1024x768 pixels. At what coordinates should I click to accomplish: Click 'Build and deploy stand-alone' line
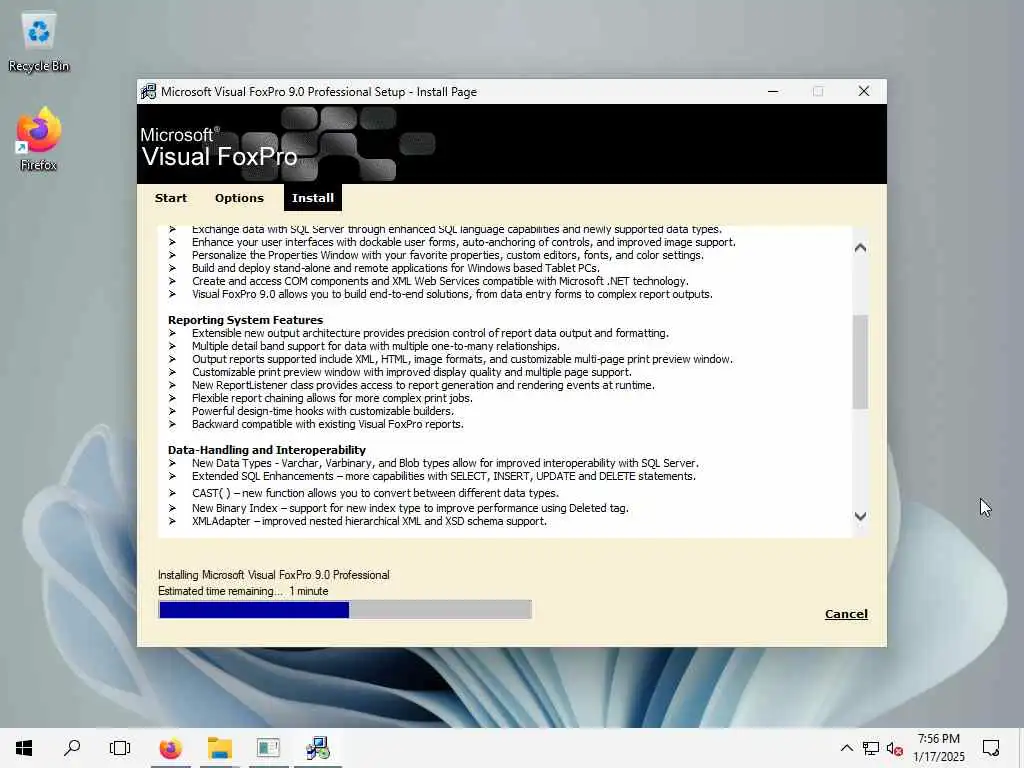point(396,268)
